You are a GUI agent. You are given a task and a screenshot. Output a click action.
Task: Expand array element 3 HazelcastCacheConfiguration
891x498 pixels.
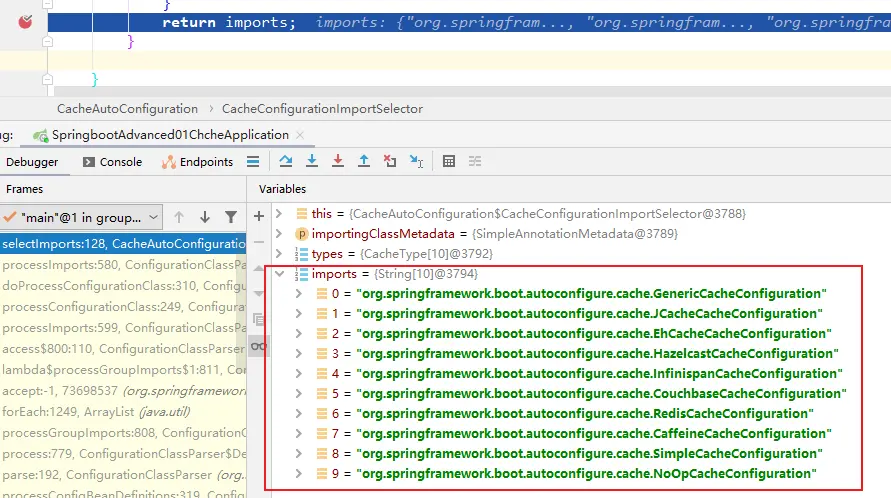(x=299, y=354)
